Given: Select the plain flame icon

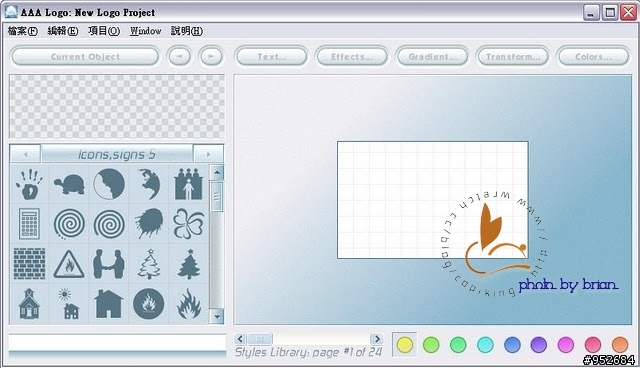Looking at the screenshot, I should pos(189,304).
